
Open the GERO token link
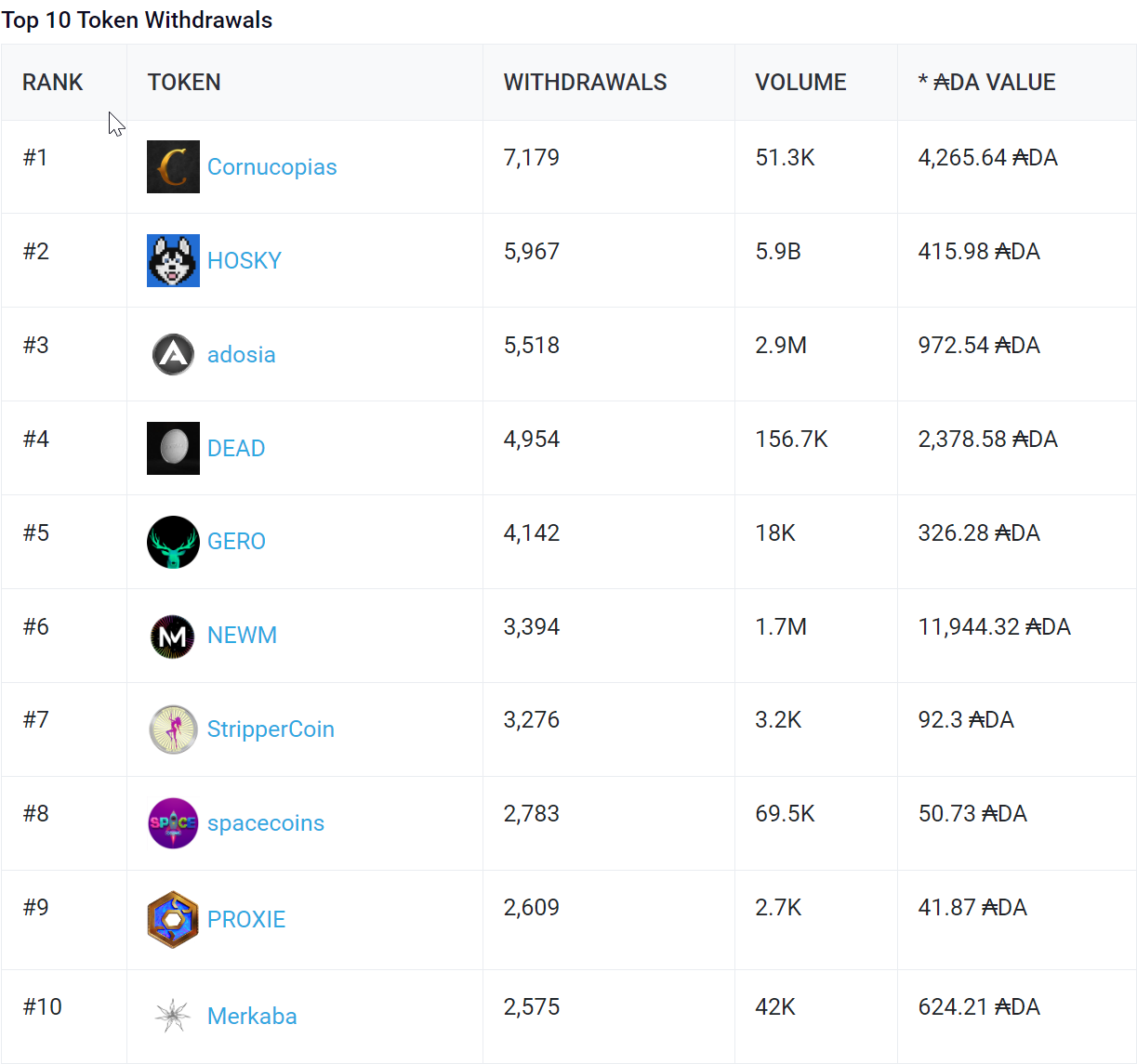236,542
